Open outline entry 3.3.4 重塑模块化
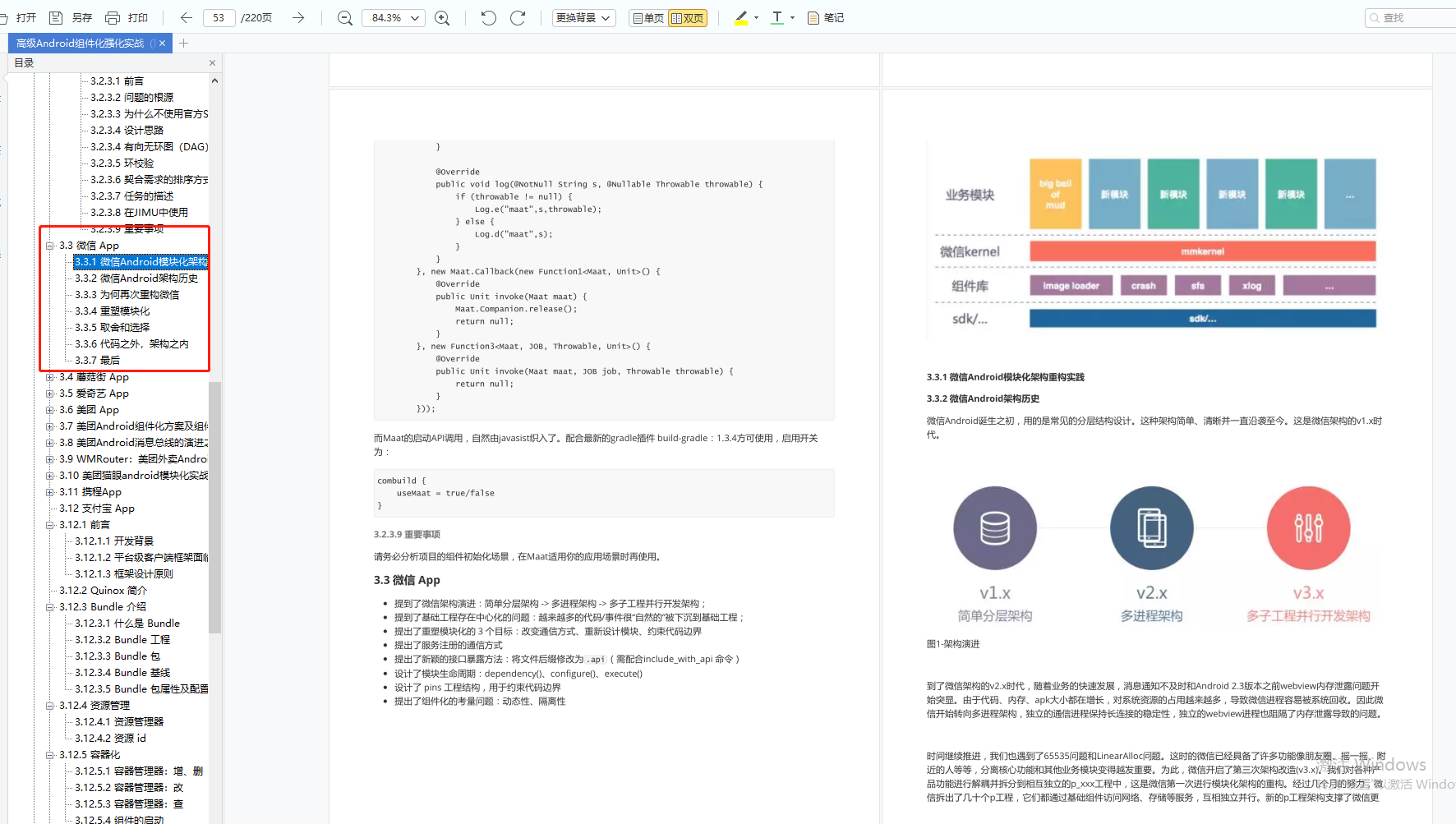 [112, 311]
